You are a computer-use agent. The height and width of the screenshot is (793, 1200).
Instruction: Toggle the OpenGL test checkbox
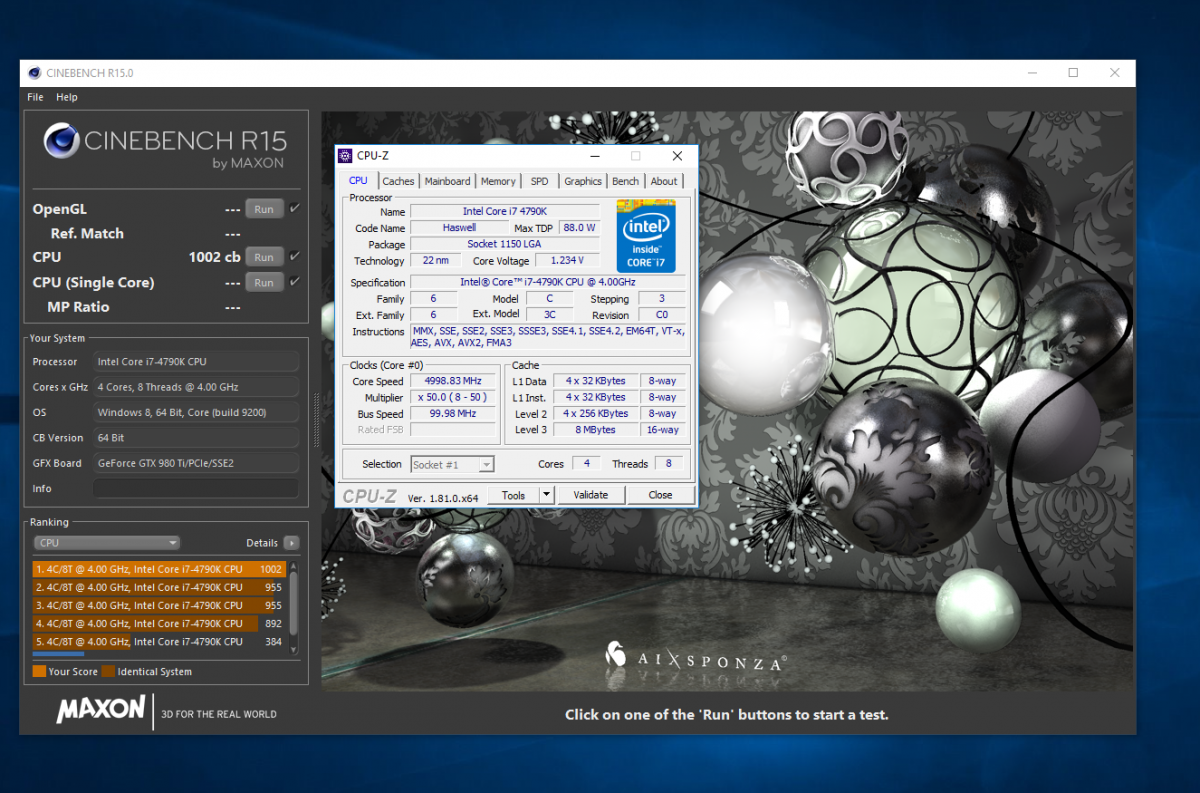tap(295, 208)
